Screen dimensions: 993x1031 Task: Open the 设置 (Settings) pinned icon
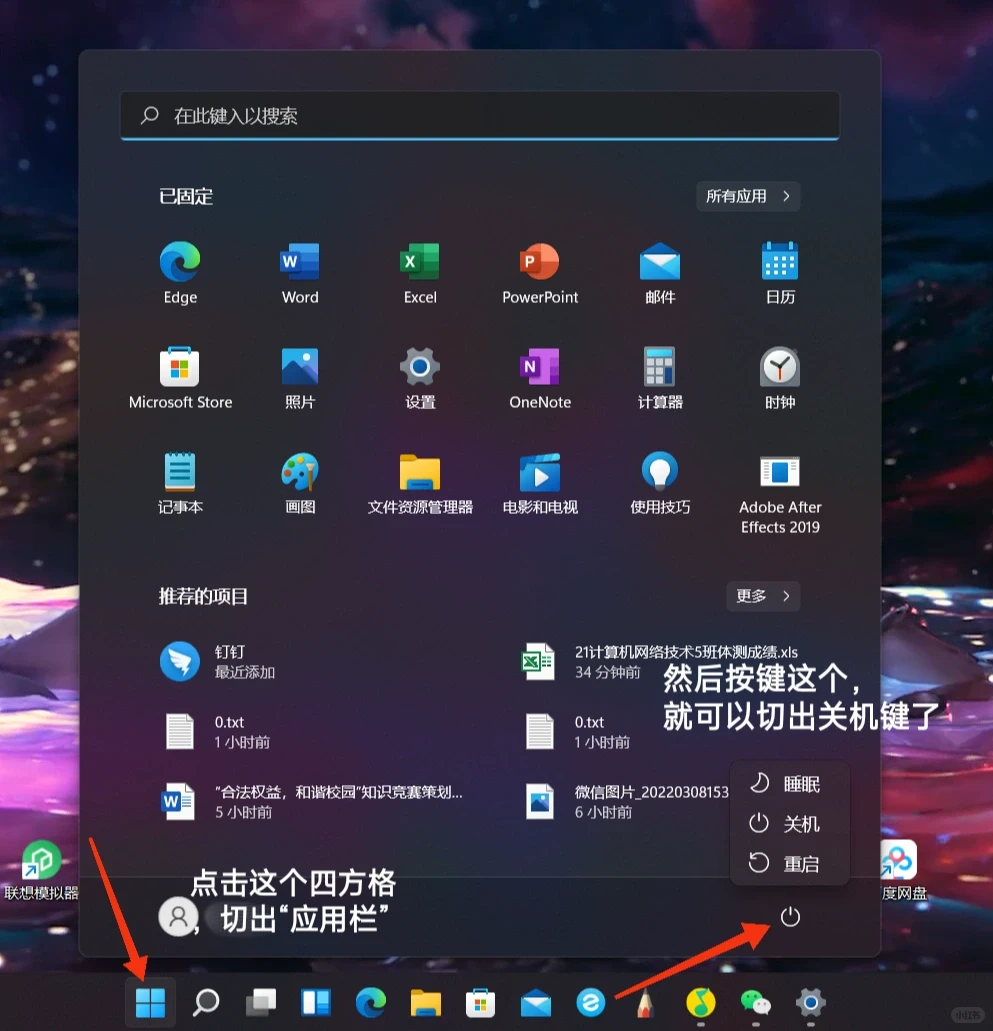420,368
